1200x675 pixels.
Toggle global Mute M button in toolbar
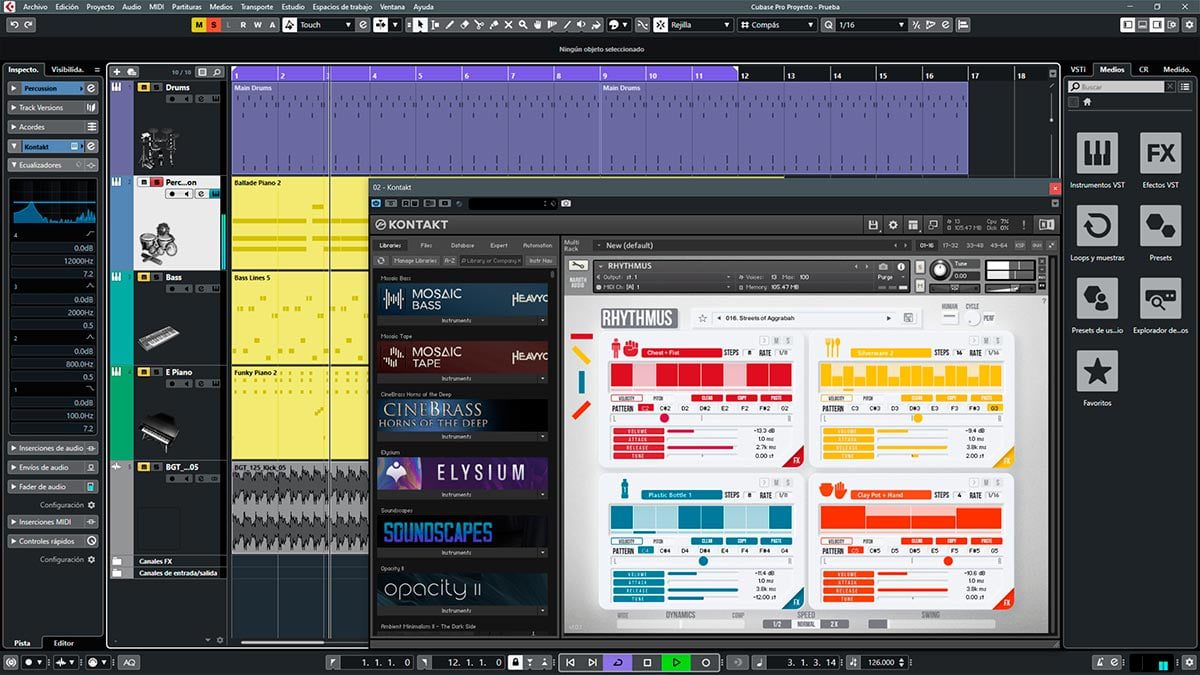click(x=199, y=24)
